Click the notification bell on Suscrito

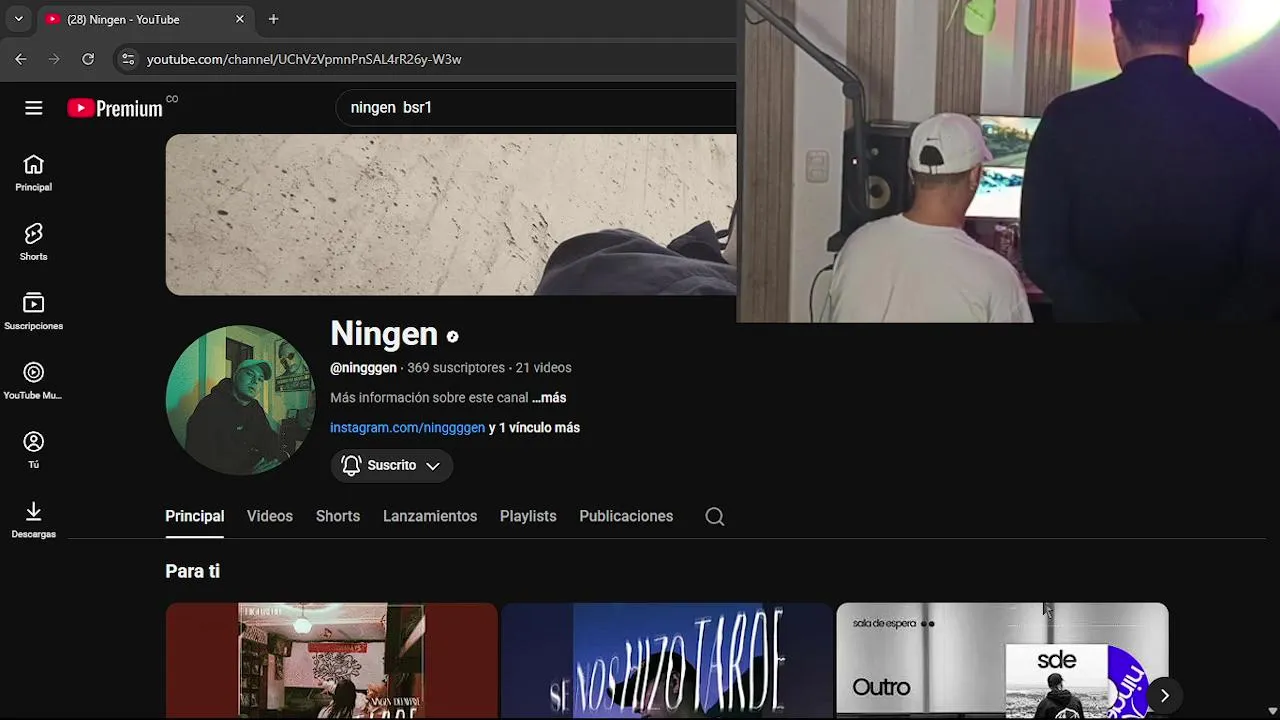tap(351, 465)
